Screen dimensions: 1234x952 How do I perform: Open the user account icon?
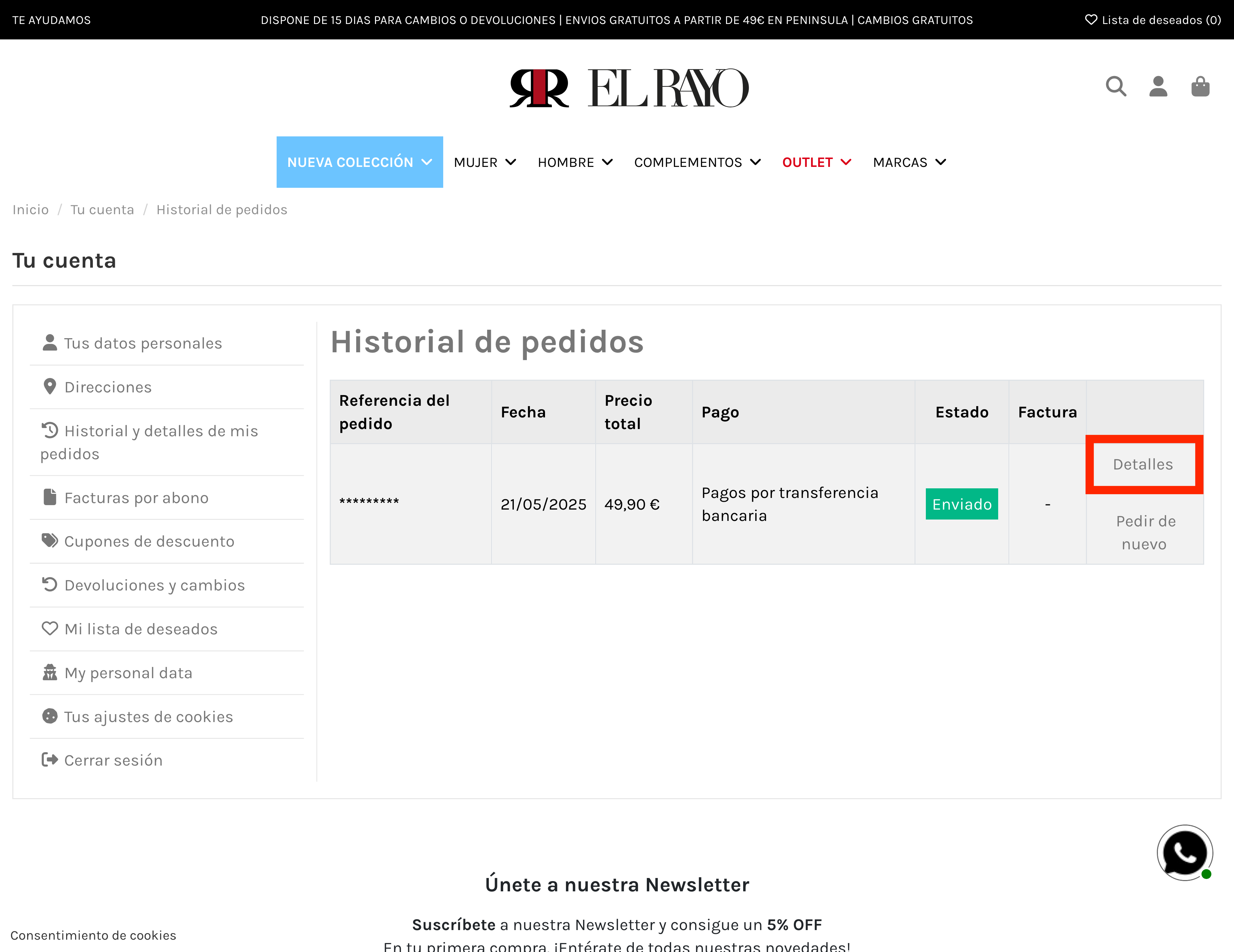[x=1158, y=86]
